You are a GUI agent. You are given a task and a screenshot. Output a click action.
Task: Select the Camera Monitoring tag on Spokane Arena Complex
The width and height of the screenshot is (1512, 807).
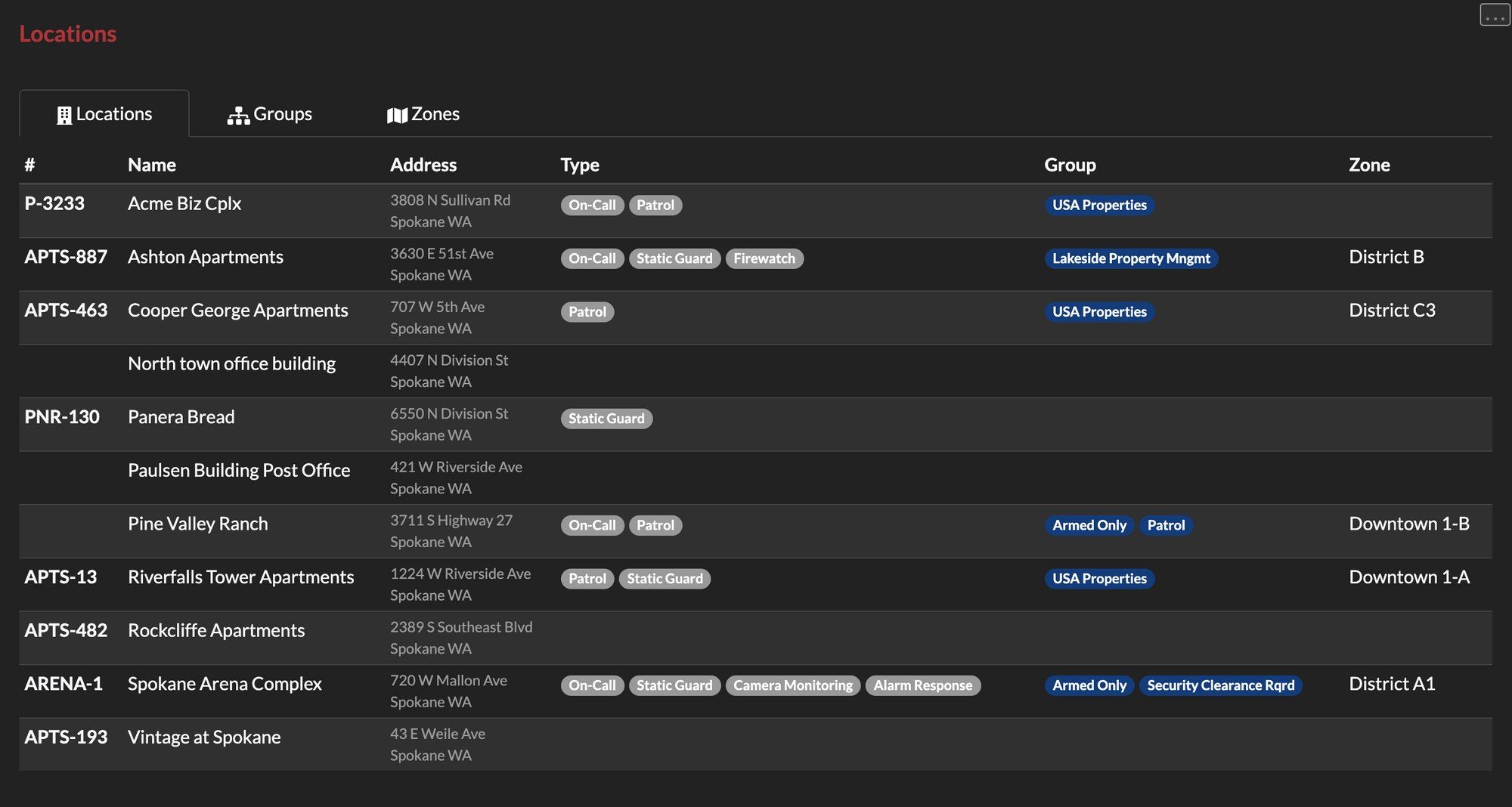[792, 685]
